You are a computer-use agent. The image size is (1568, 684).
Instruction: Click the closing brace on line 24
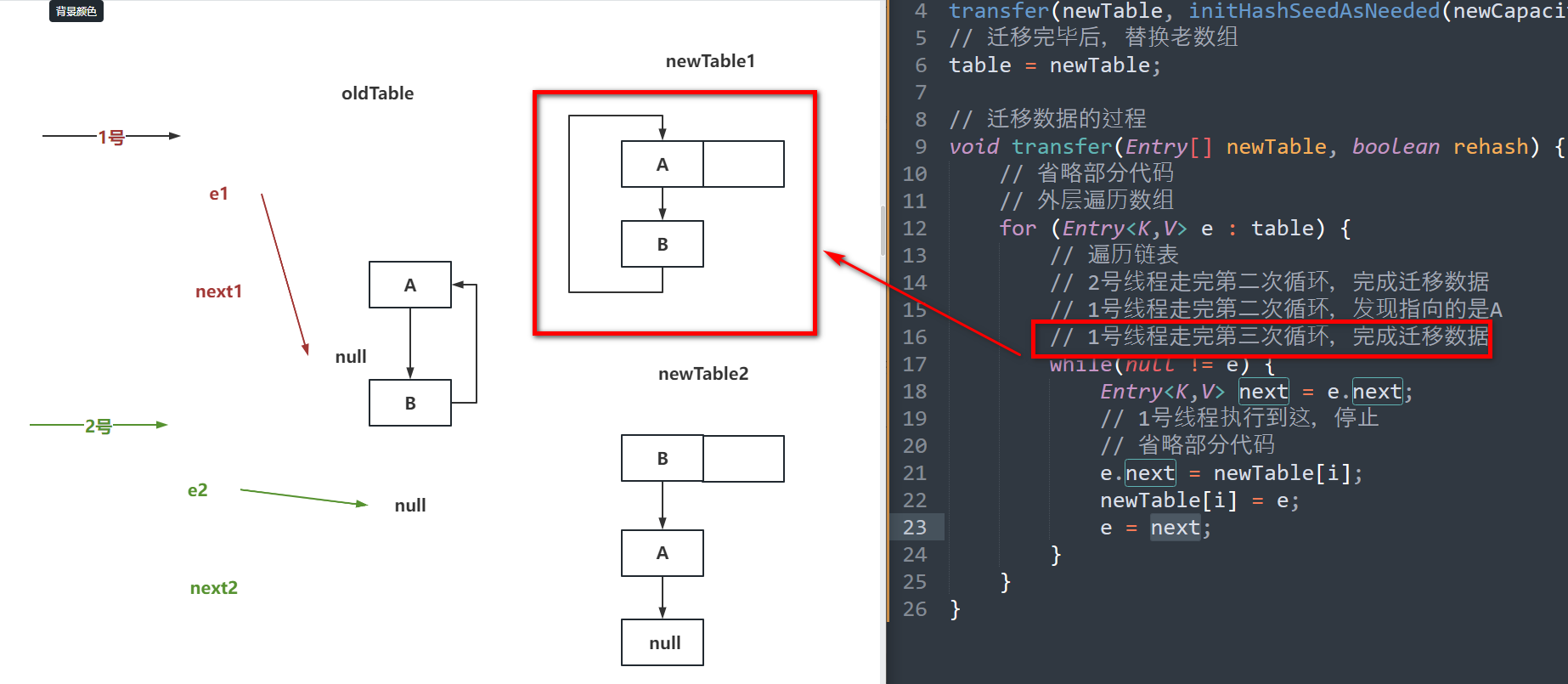coord(1056,555)
